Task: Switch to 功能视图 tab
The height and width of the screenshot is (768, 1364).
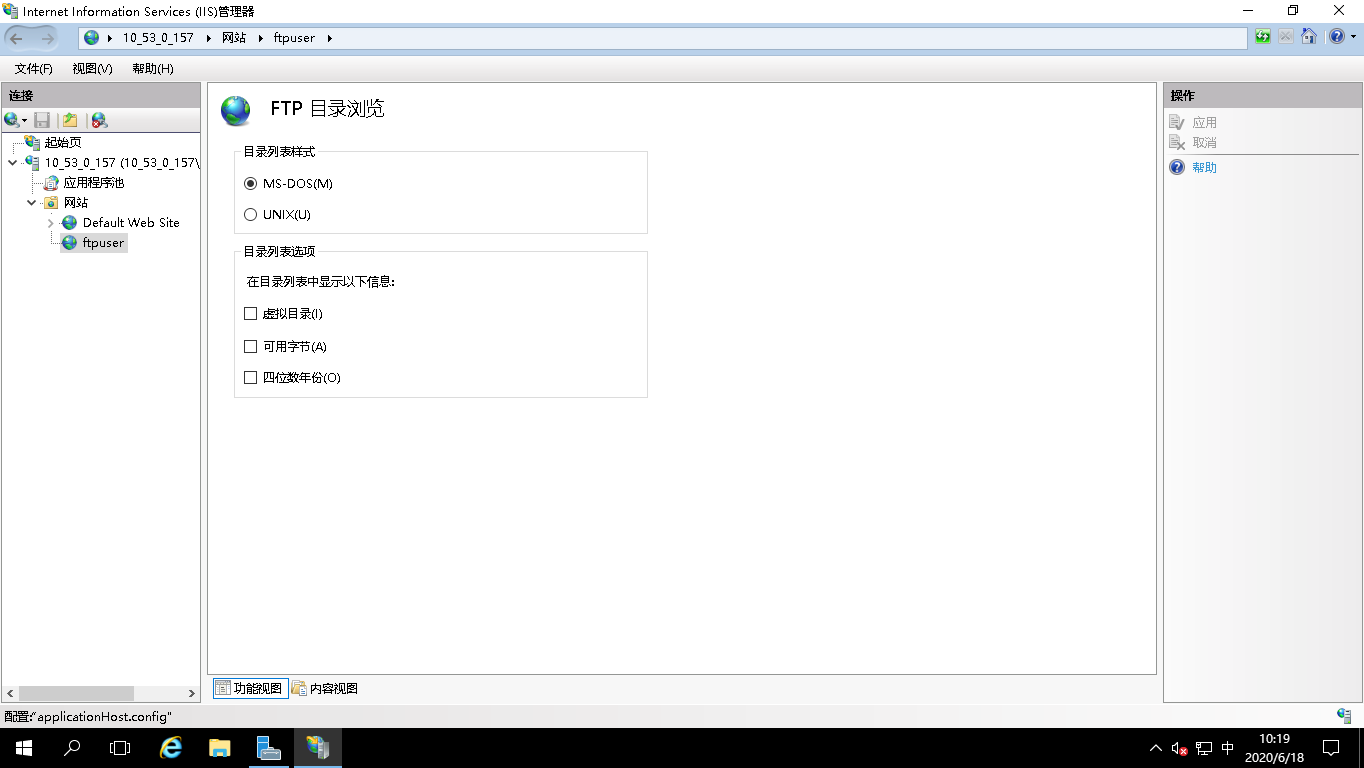Action: click(x=250, y=688)
